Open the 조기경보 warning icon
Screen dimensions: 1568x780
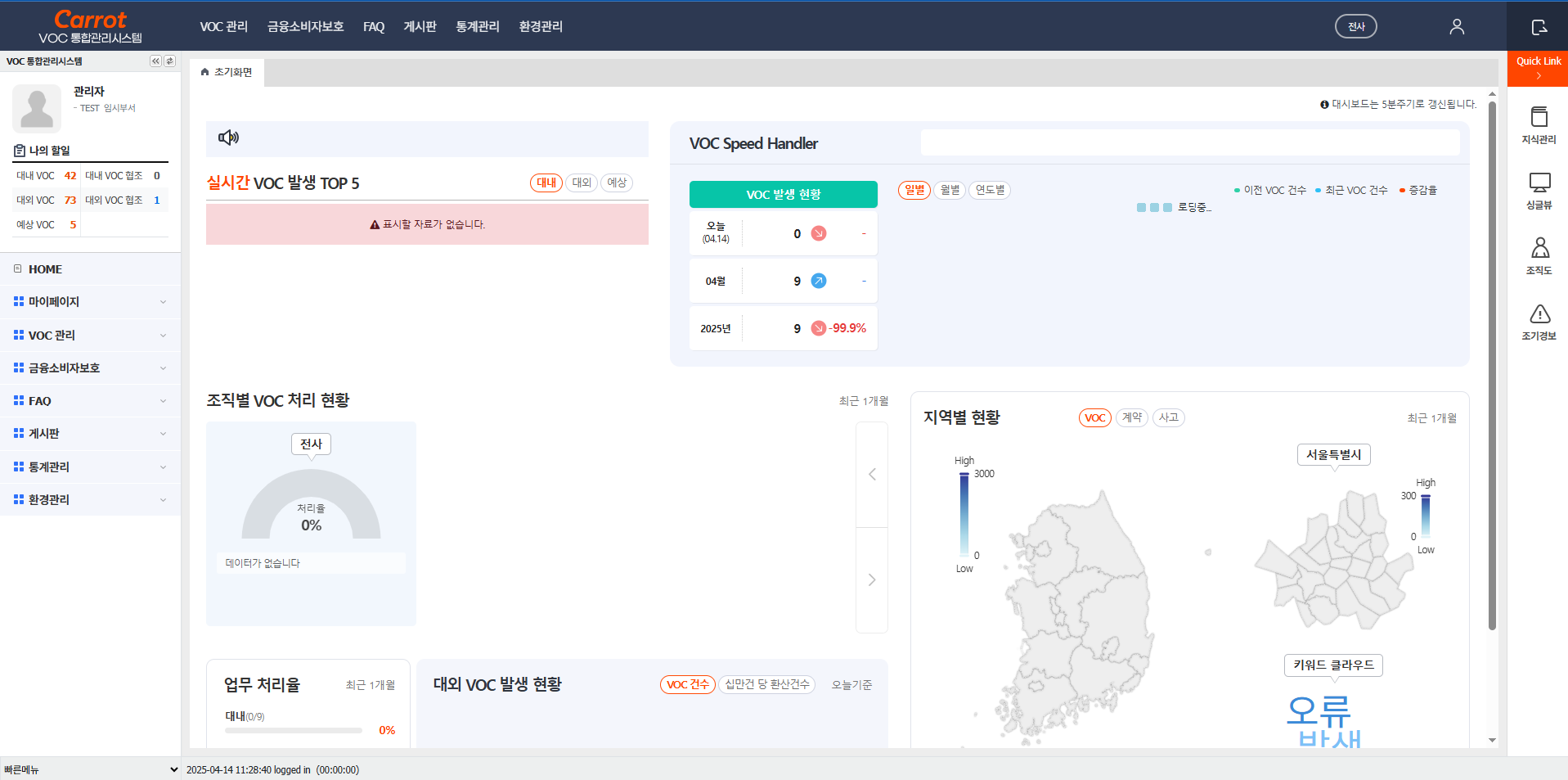coord(1539,321)
